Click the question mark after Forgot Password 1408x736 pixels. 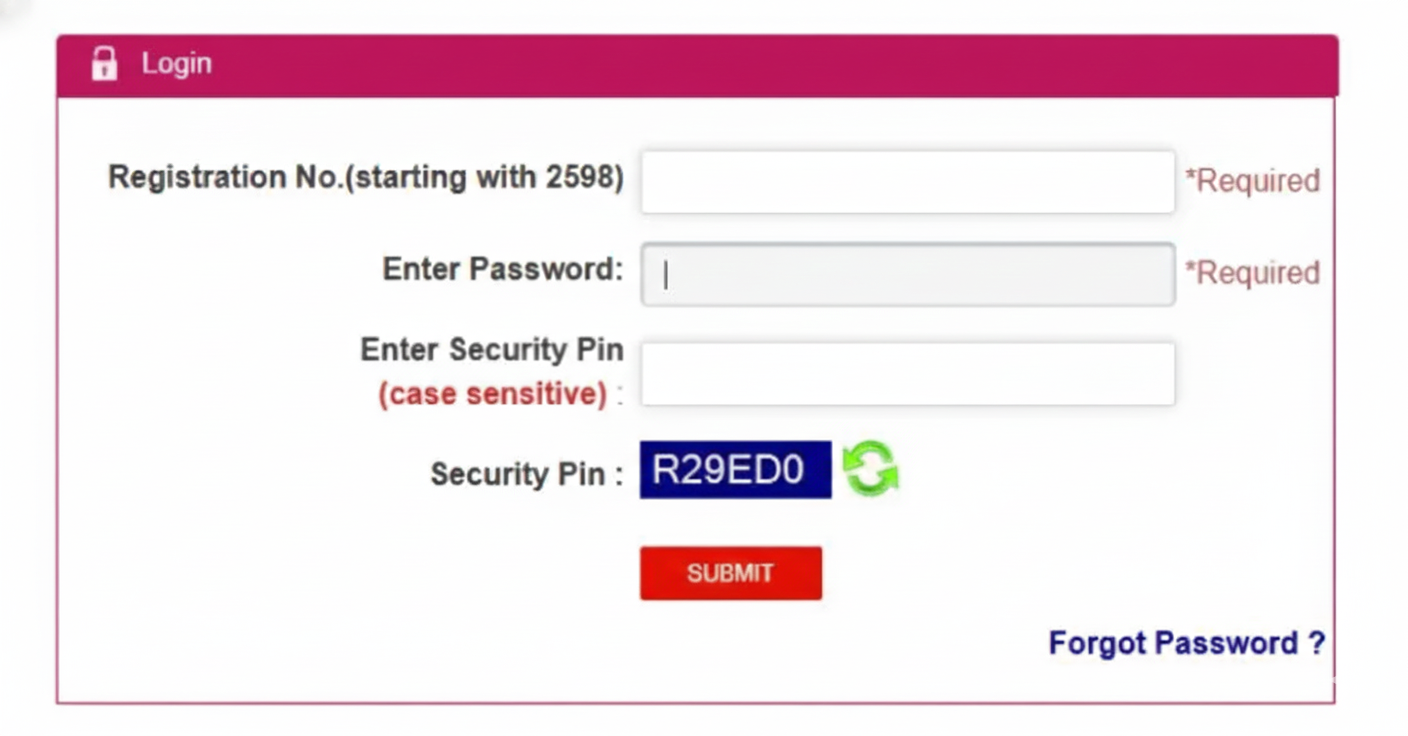pyautogui.click(x=1317, y=643)
